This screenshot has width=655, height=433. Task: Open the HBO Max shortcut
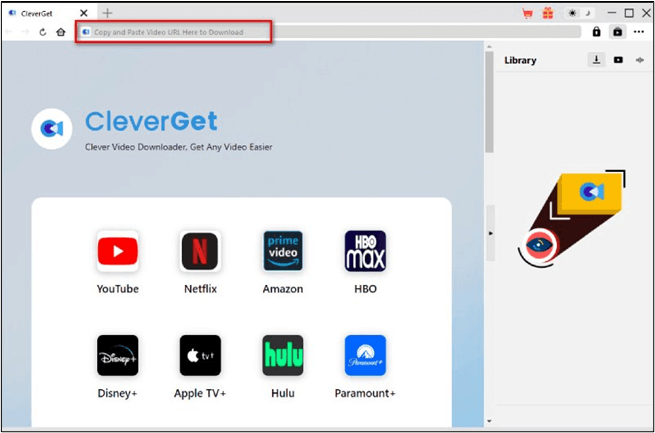tap(365, 251)
